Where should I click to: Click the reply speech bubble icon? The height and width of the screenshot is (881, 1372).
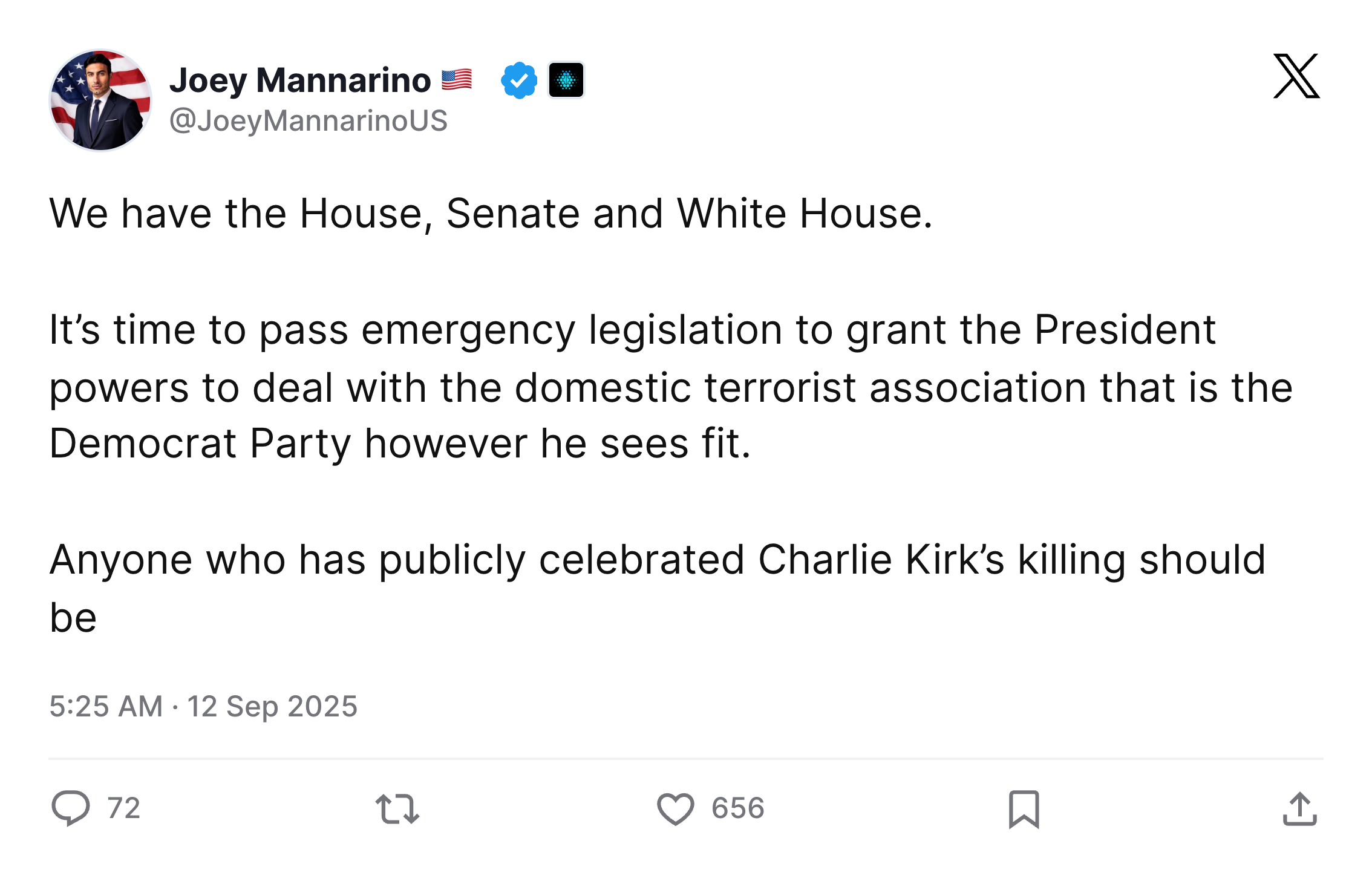point(71,808)
